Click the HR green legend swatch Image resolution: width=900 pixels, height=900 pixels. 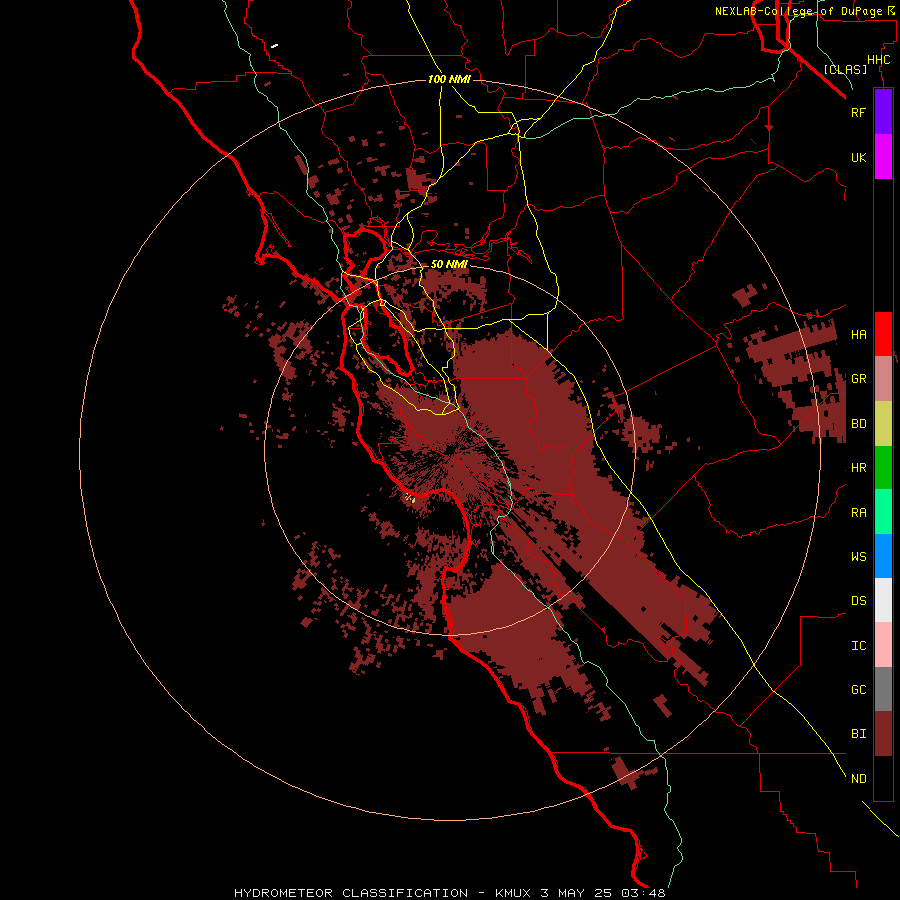click(x=883, y=468)
